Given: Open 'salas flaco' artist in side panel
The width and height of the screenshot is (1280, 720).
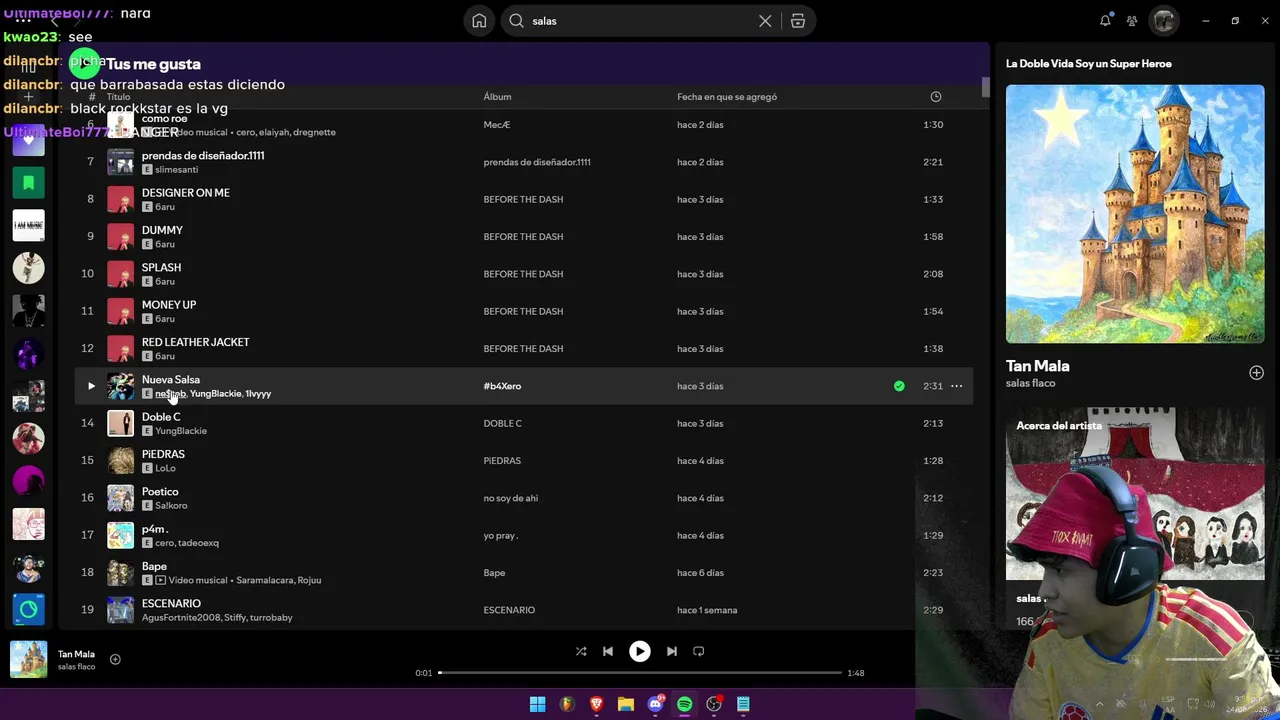Looking at the screenshot, I should pyautogui.click(x=1030, y=383).
